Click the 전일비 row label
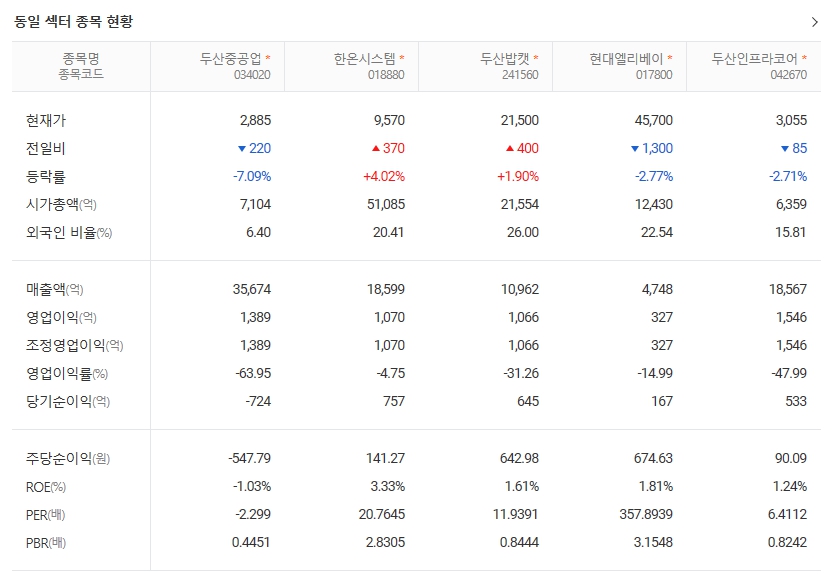Screen dimensions: 836x580 (46, 148)
